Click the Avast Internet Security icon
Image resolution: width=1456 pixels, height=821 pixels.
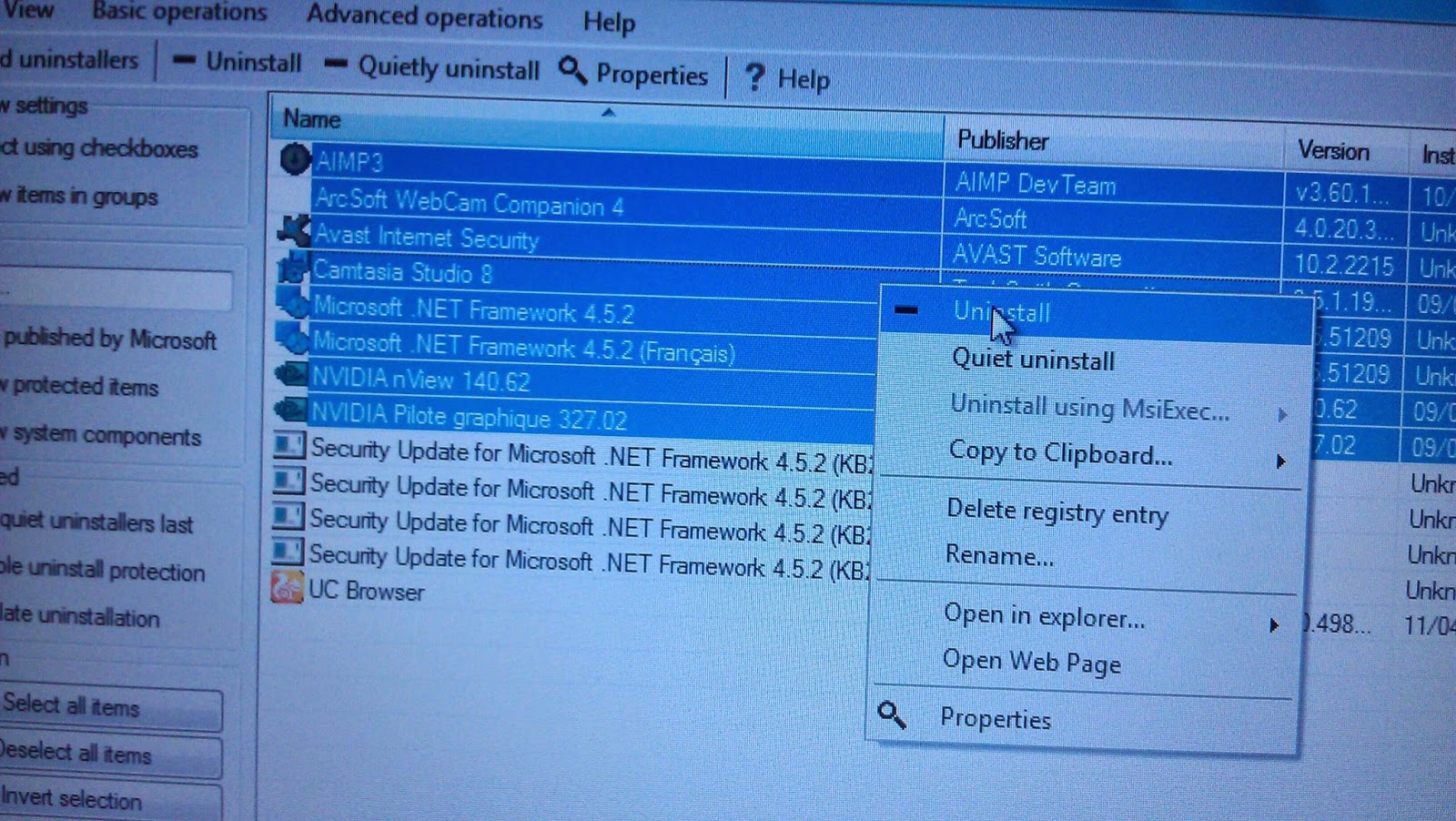coord(293,231)
